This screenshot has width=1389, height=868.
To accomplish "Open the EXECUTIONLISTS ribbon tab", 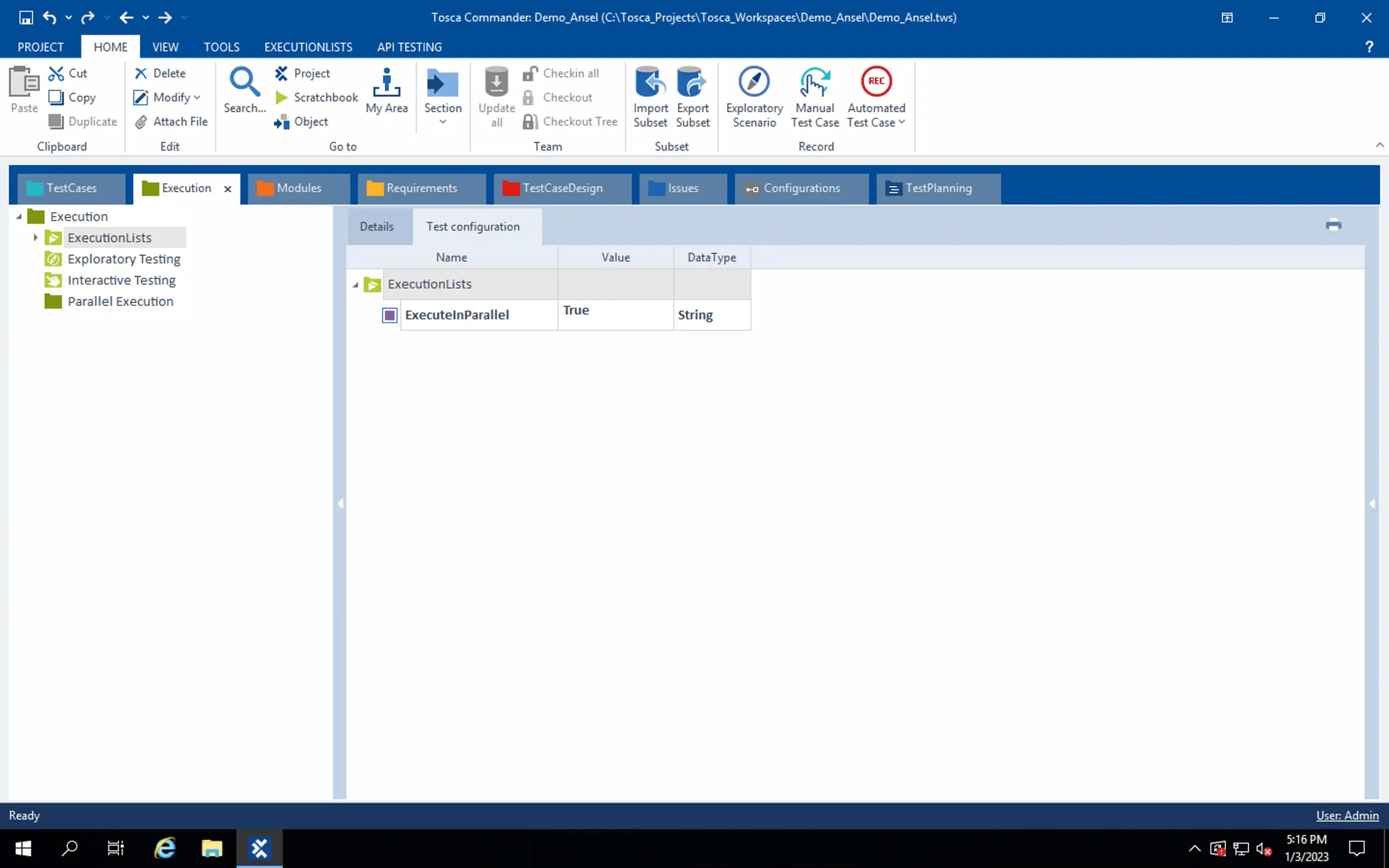I will click(x=308, y=47).
